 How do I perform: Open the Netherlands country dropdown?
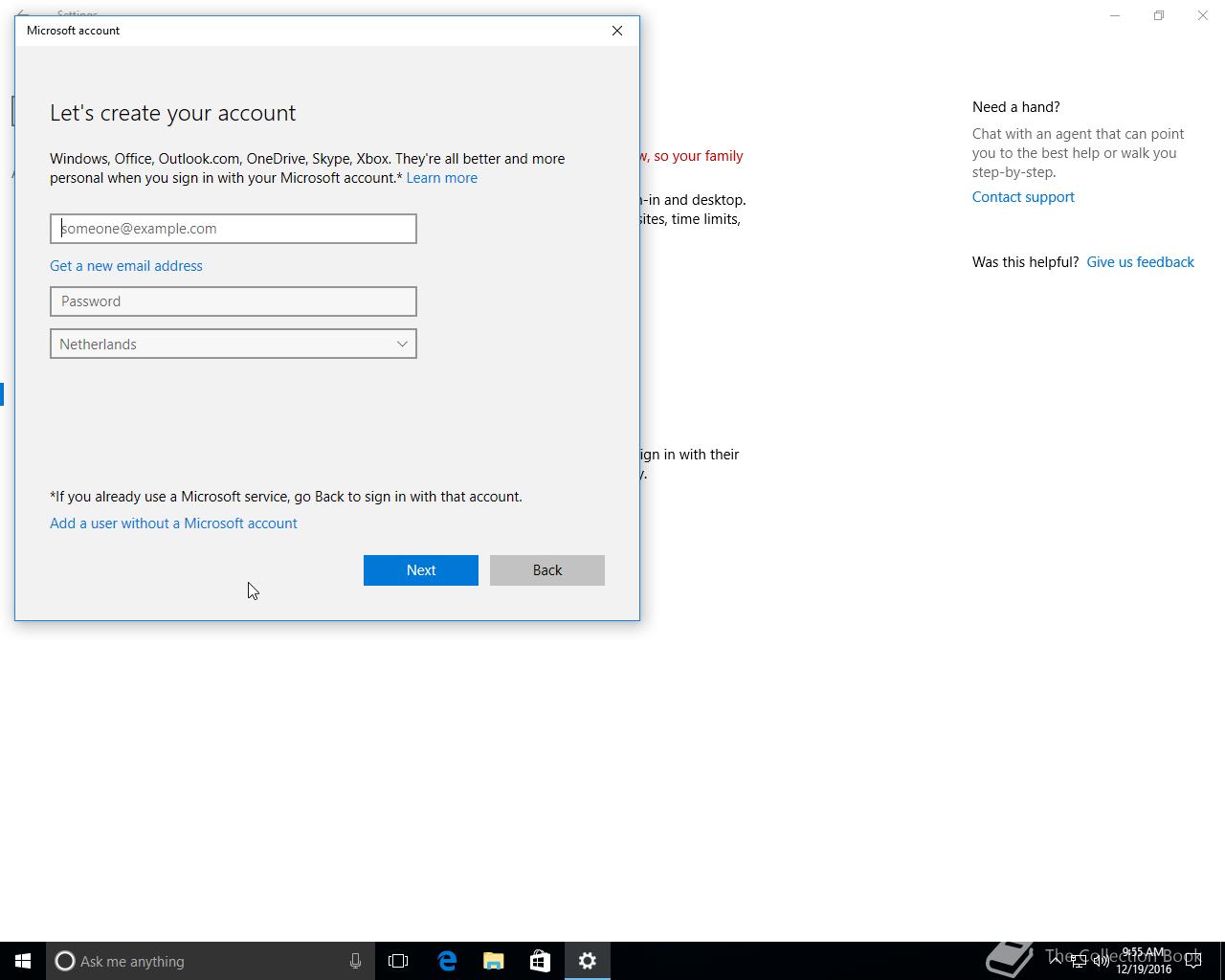click(234, 344)
